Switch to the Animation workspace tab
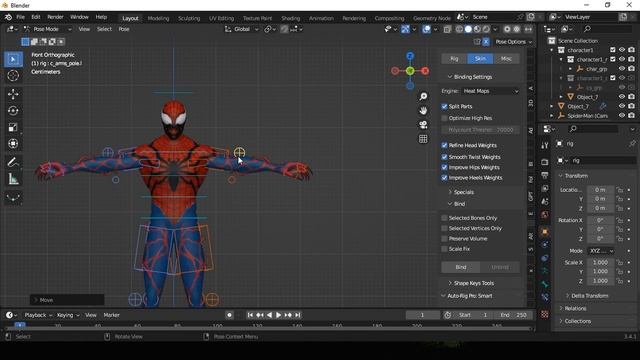 coord(321,18)
